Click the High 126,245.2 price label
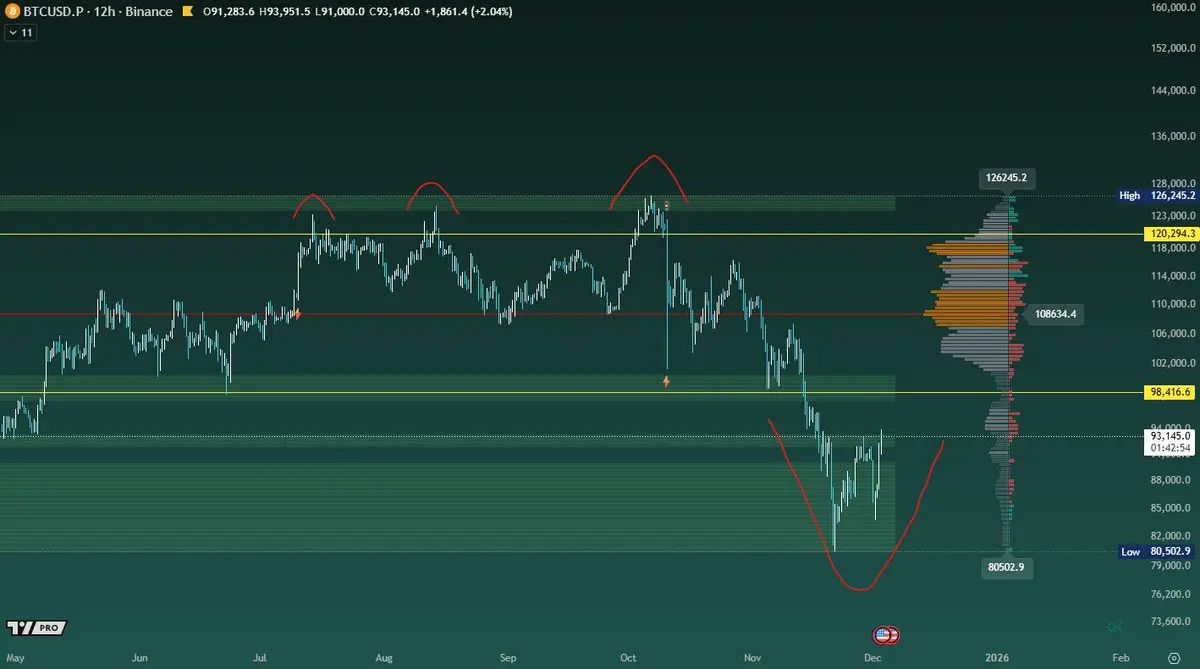Screen dimensions: 1200x669 pos(1155,196)
